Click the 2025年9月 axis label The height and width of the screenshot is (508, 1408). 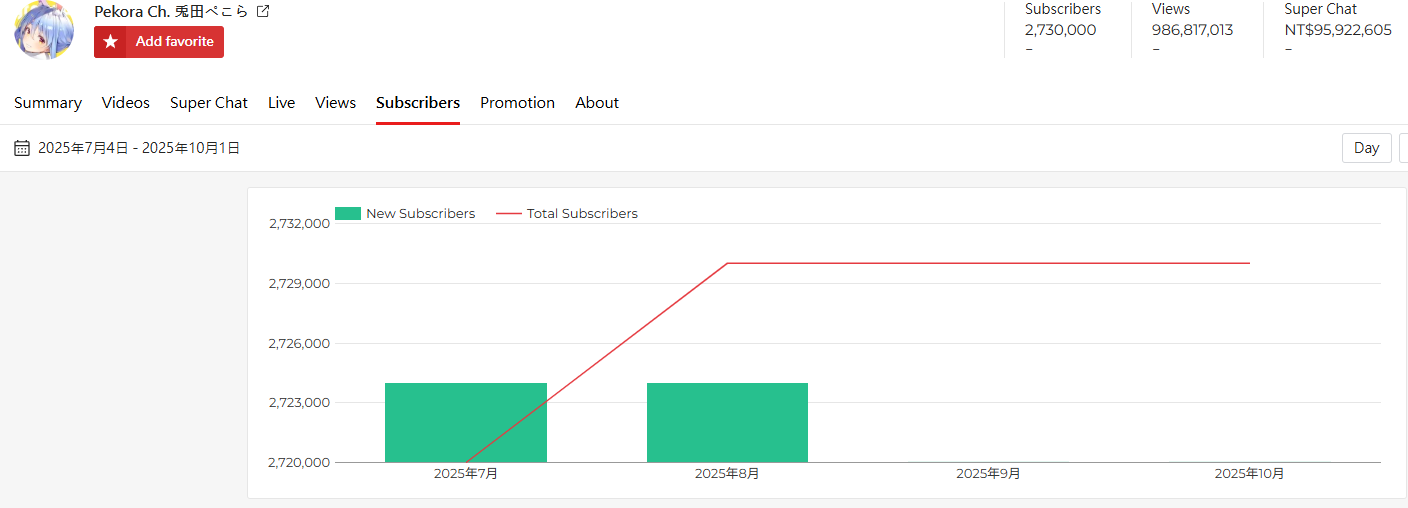point(988,474)
